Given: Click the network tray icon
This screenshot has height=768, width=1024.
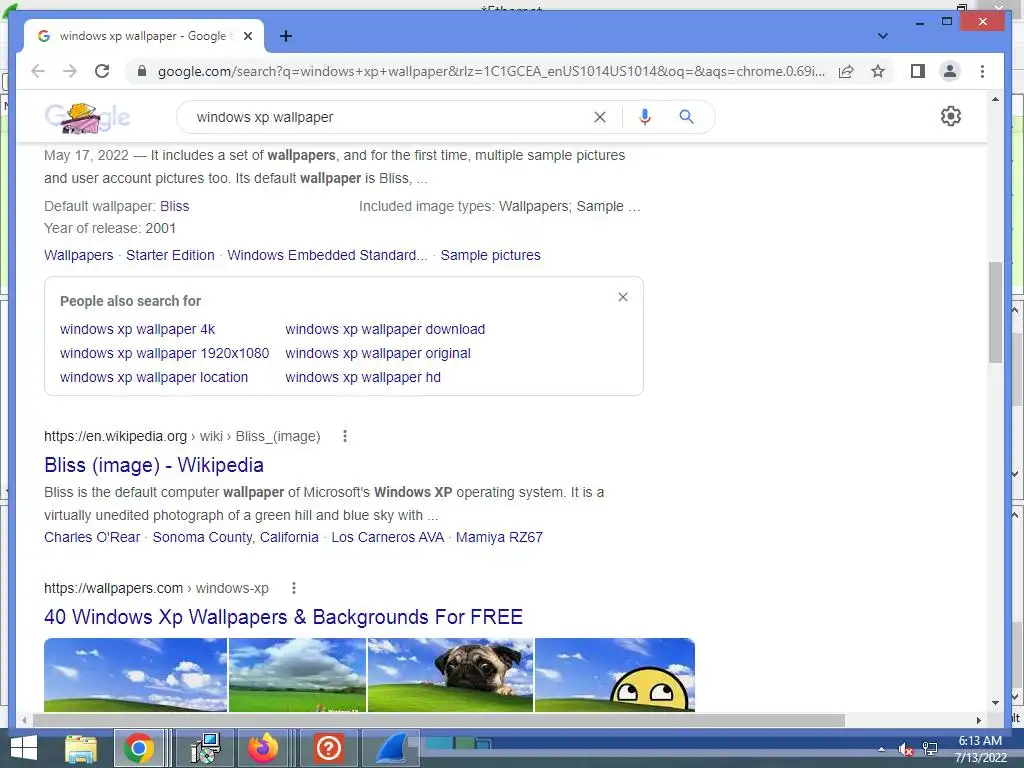Looking at the screenshot, I should 930,749.
